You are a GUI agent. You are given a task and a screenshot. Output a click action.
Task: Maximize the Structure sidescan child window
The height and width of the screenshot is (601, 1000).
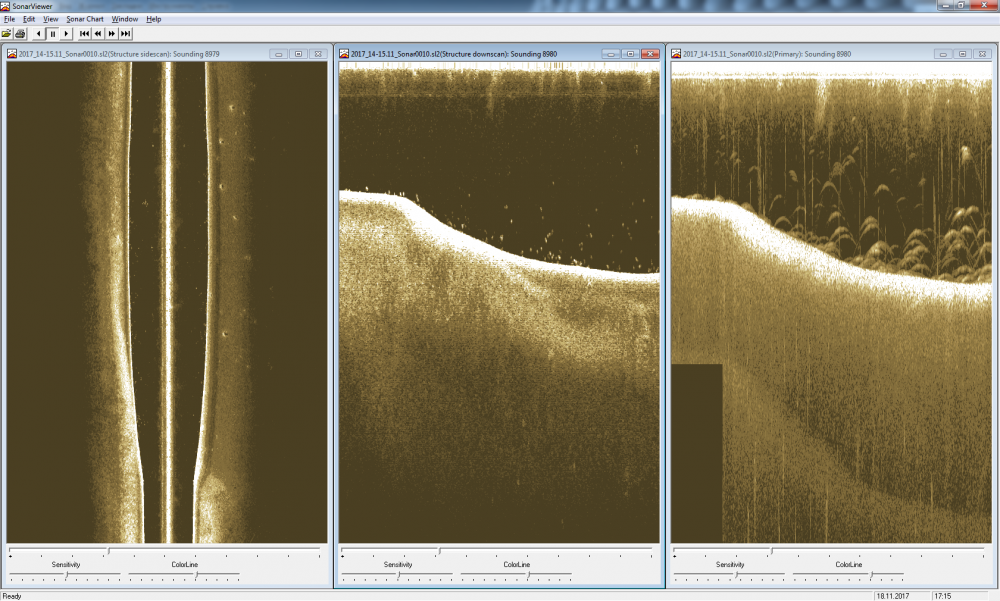pyautogui.click(x=298, y=54)
